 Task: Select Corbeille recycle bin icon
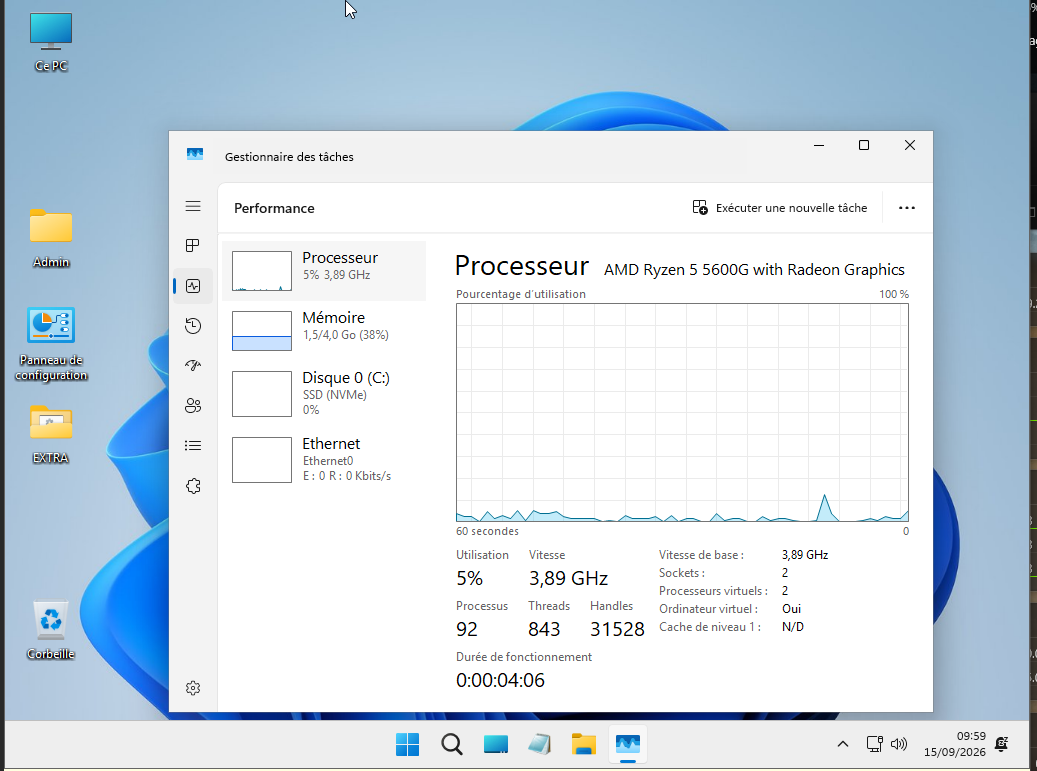point(51,630)
